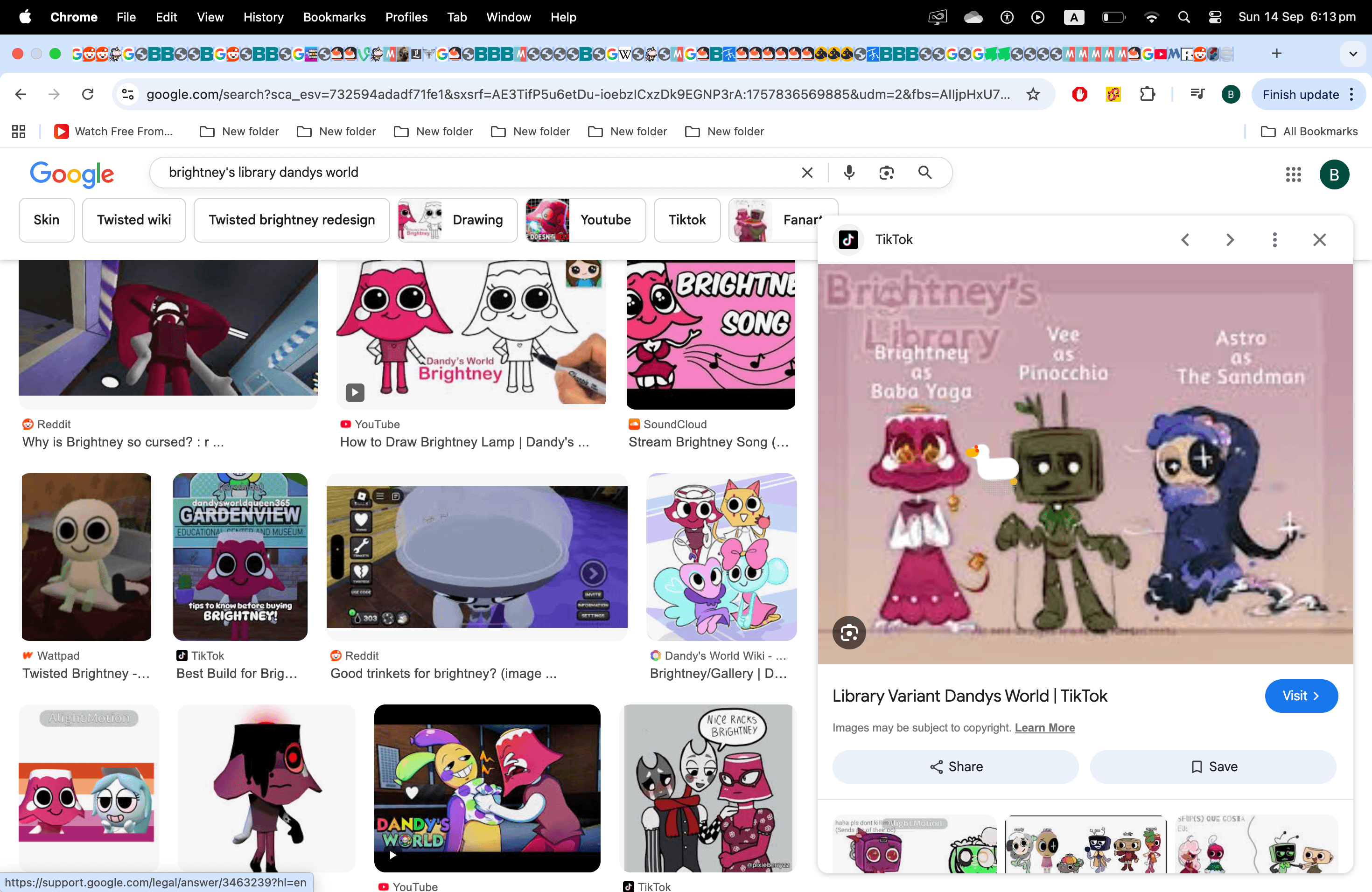Open the Chrome File menu
This screenshot has height=892, width=1372.
click(126, 17)
